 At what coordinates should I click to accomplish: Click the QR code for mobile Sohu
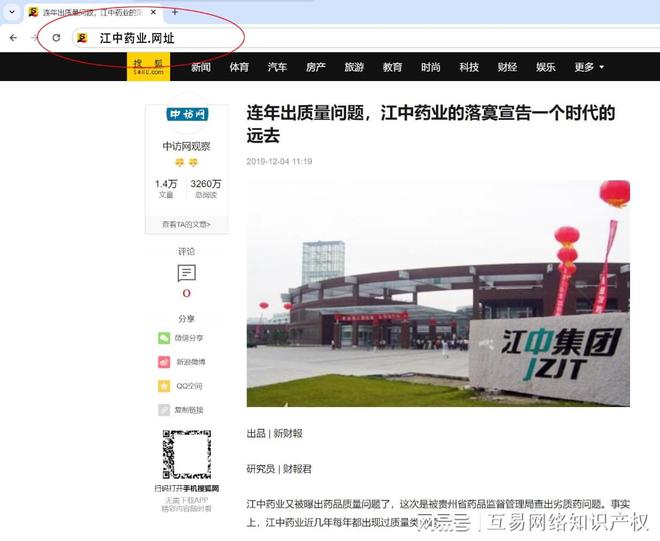(x=187, y=454)
